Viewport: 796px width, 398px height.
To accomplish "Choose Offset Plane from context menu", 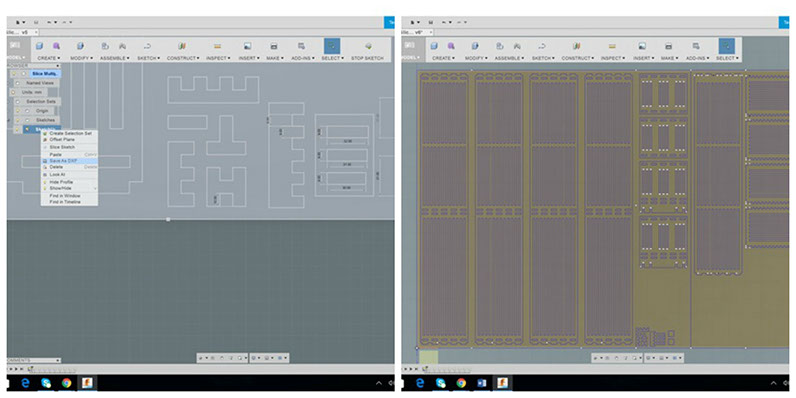I will coord(70,139).
